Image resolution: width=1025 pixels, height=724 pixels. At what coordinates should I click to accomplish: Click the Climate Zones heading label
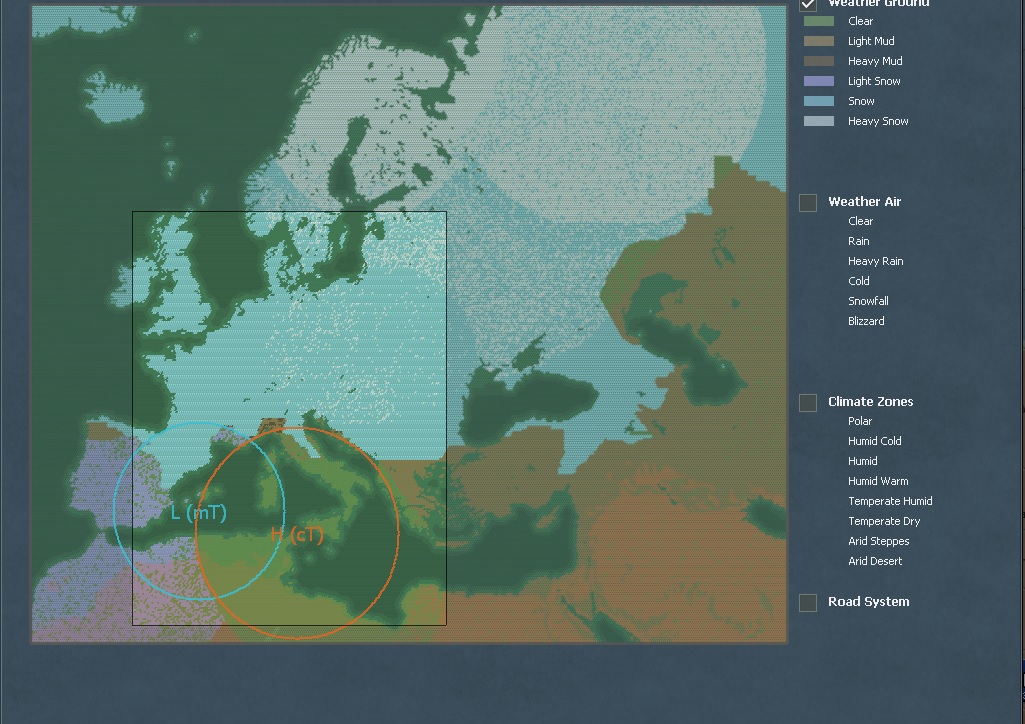click(870, 401)
